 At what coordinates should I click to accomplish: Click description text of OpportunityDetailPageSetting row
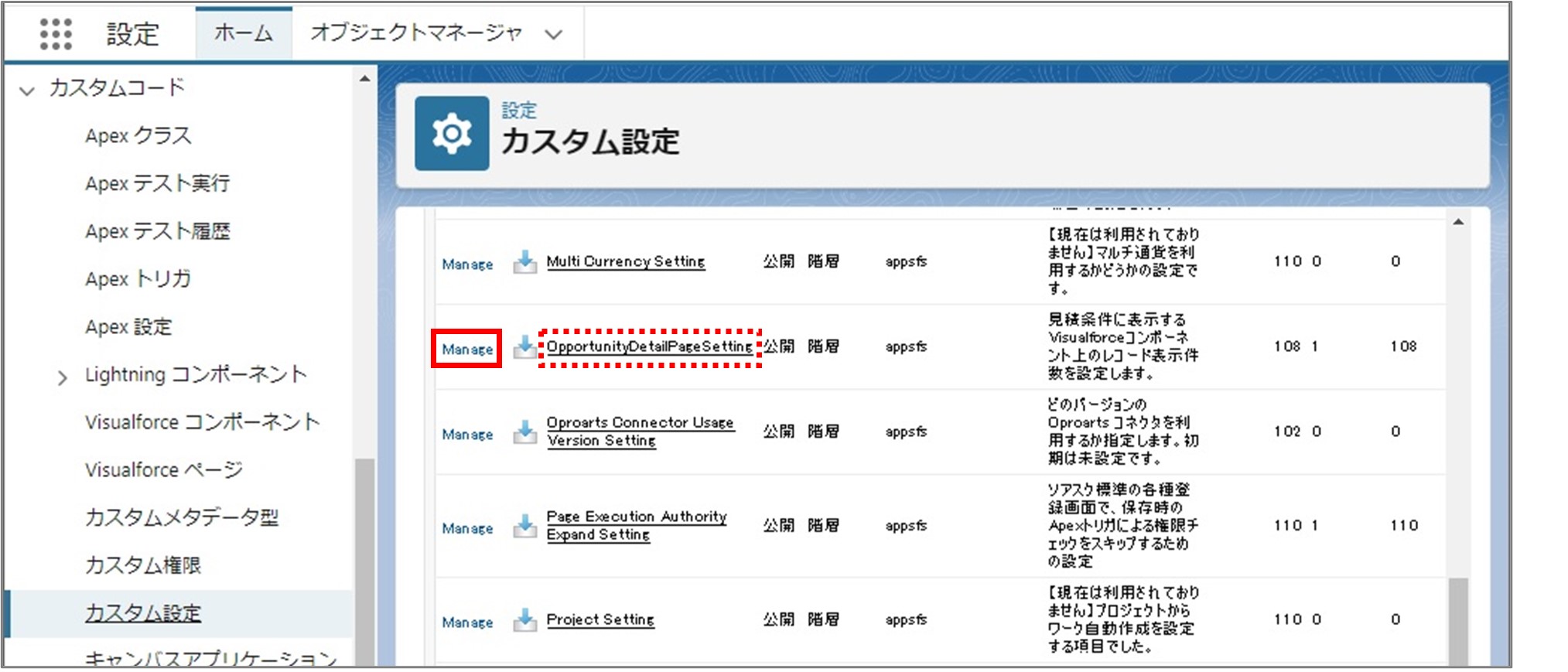[1123, 346]
